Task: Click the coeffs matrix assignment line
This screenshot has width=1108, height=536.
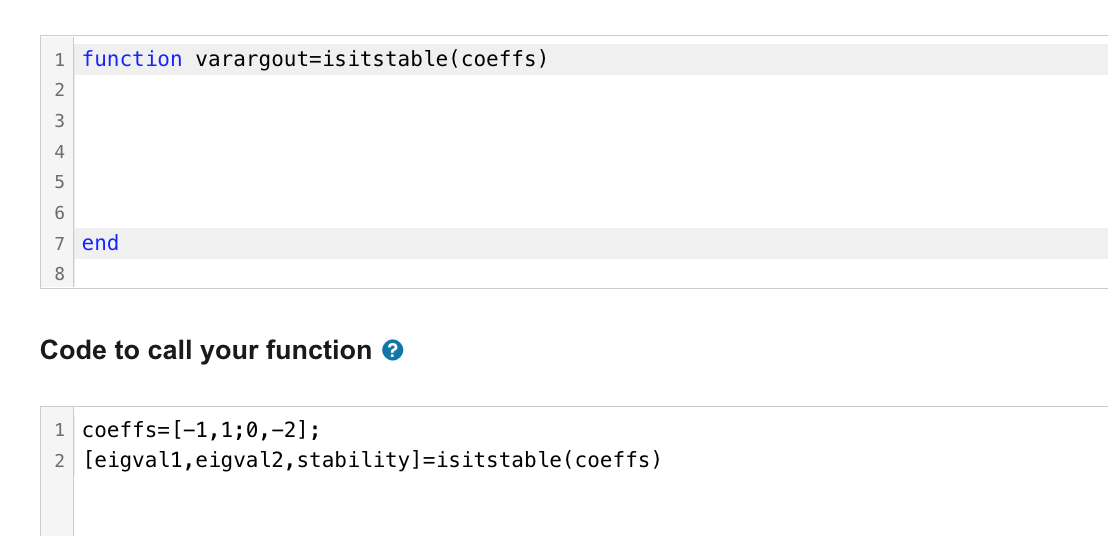Action: pyautogui.click(x=201, y=429)
